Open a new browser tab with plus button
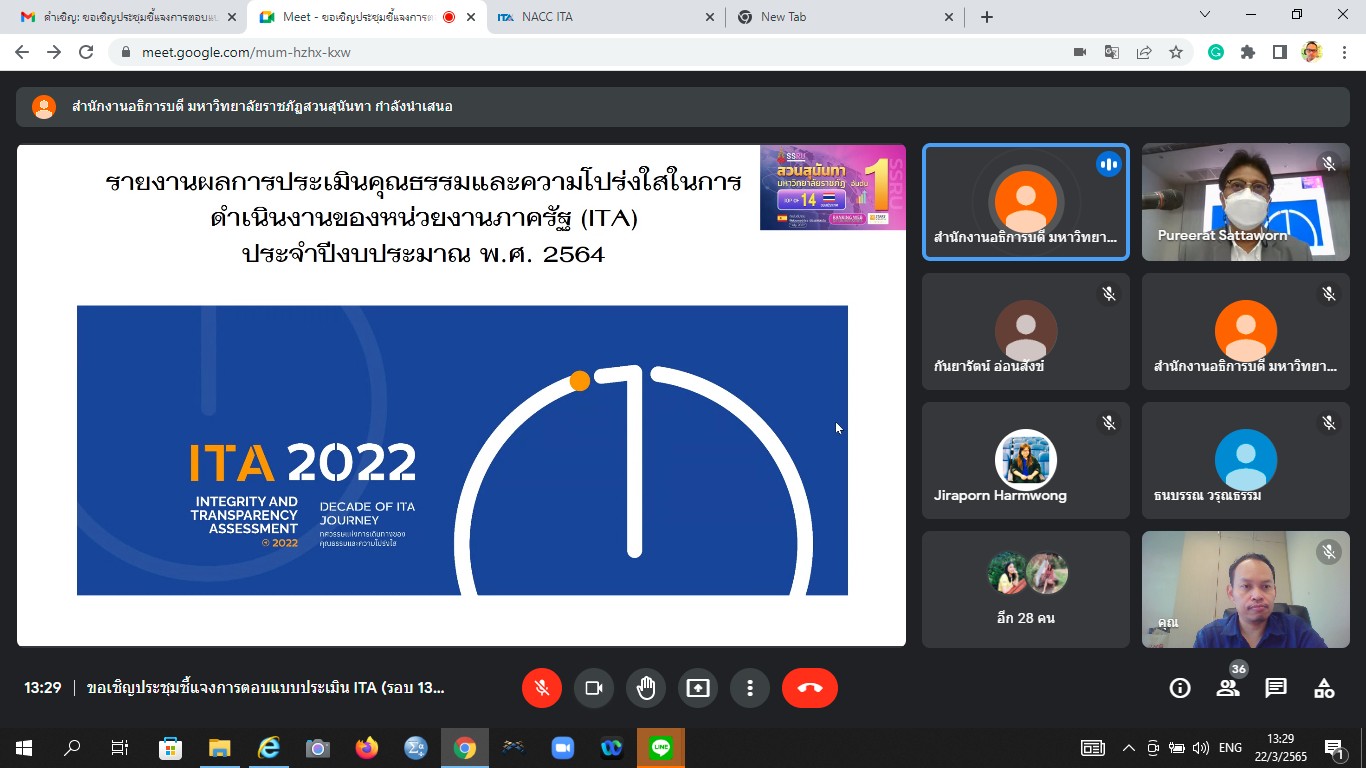This screenshot has height=768, width=1366. tap(987, 17)
